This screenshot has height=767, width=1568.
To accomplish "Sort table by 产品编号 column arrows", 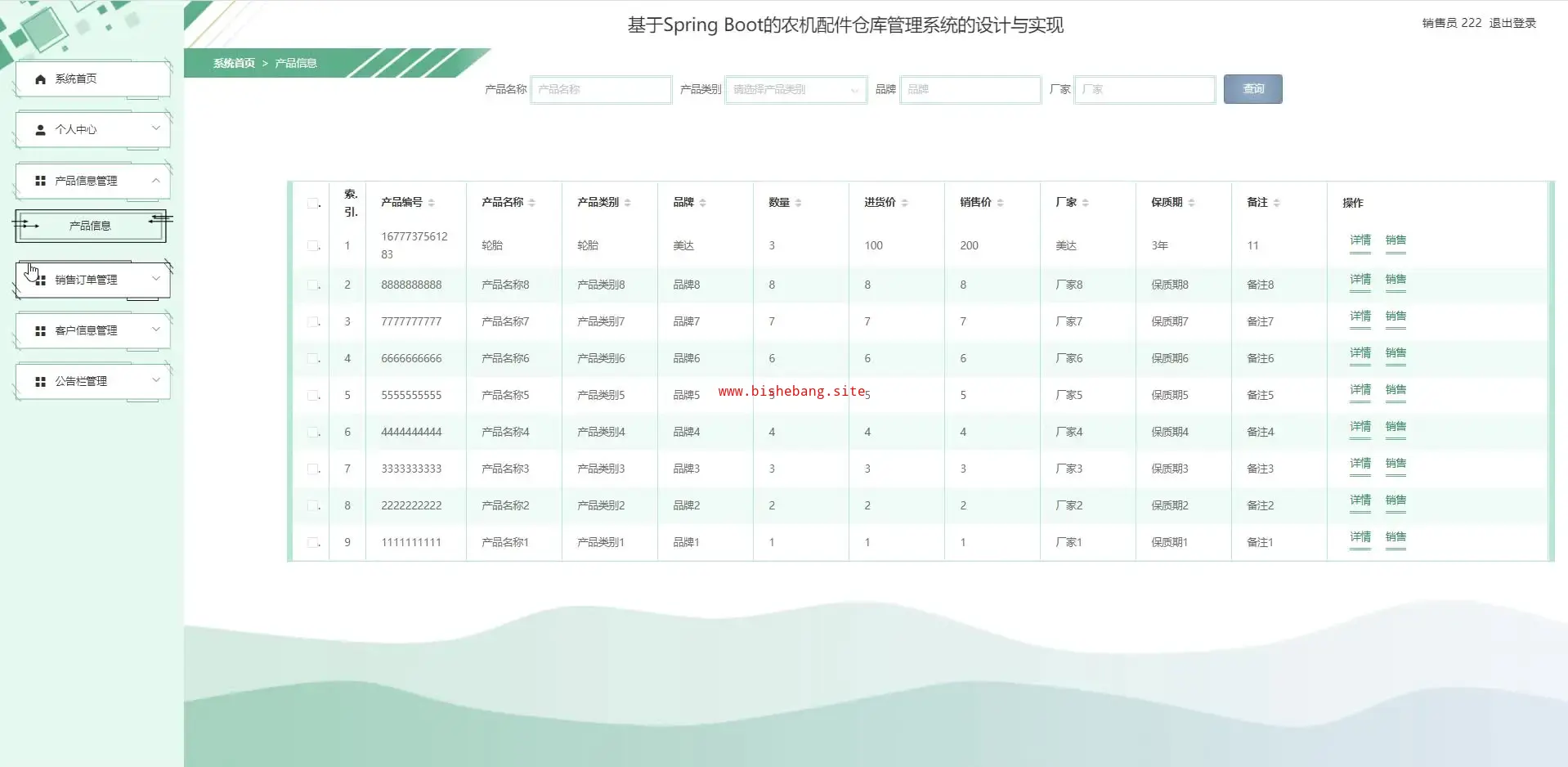I will 431,203.
